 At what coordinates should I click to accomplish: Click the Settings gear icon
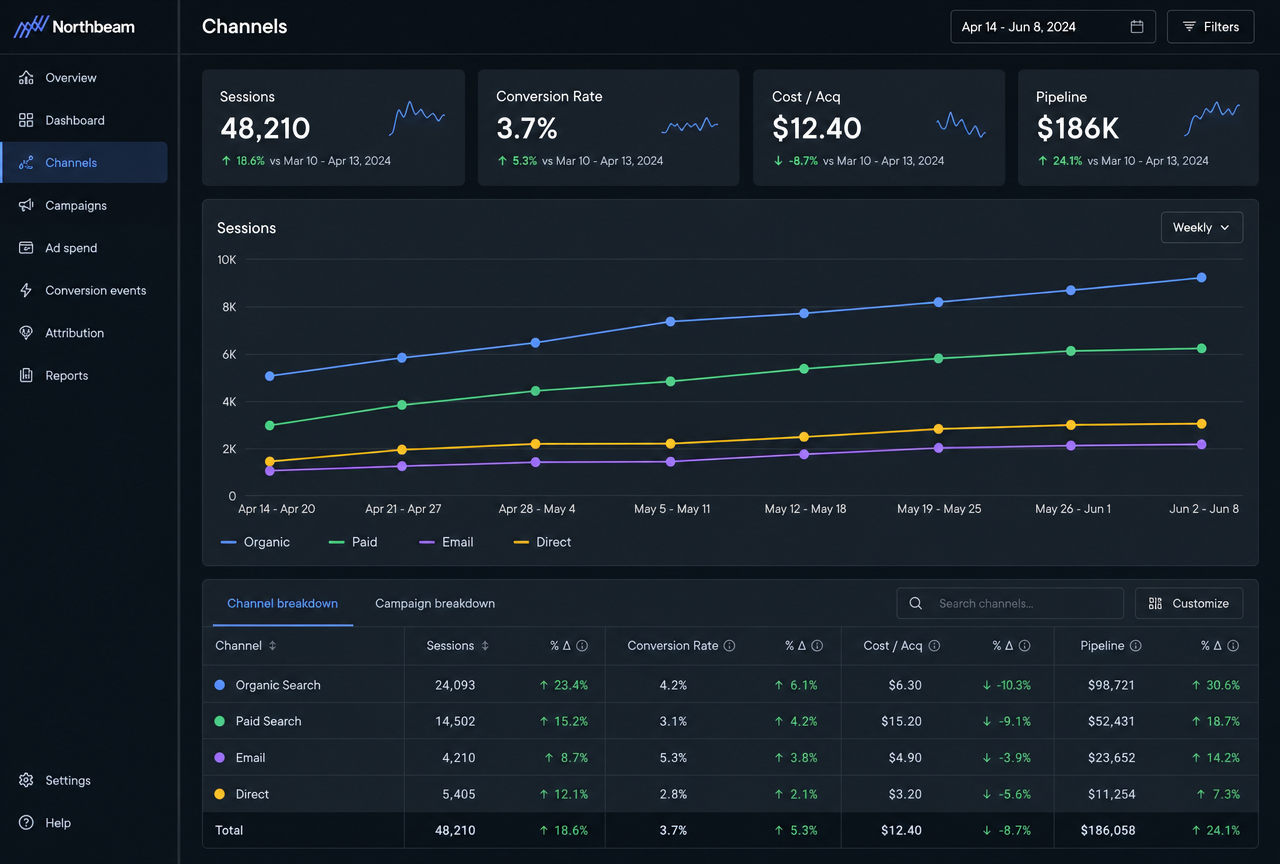tap(26, 780)
